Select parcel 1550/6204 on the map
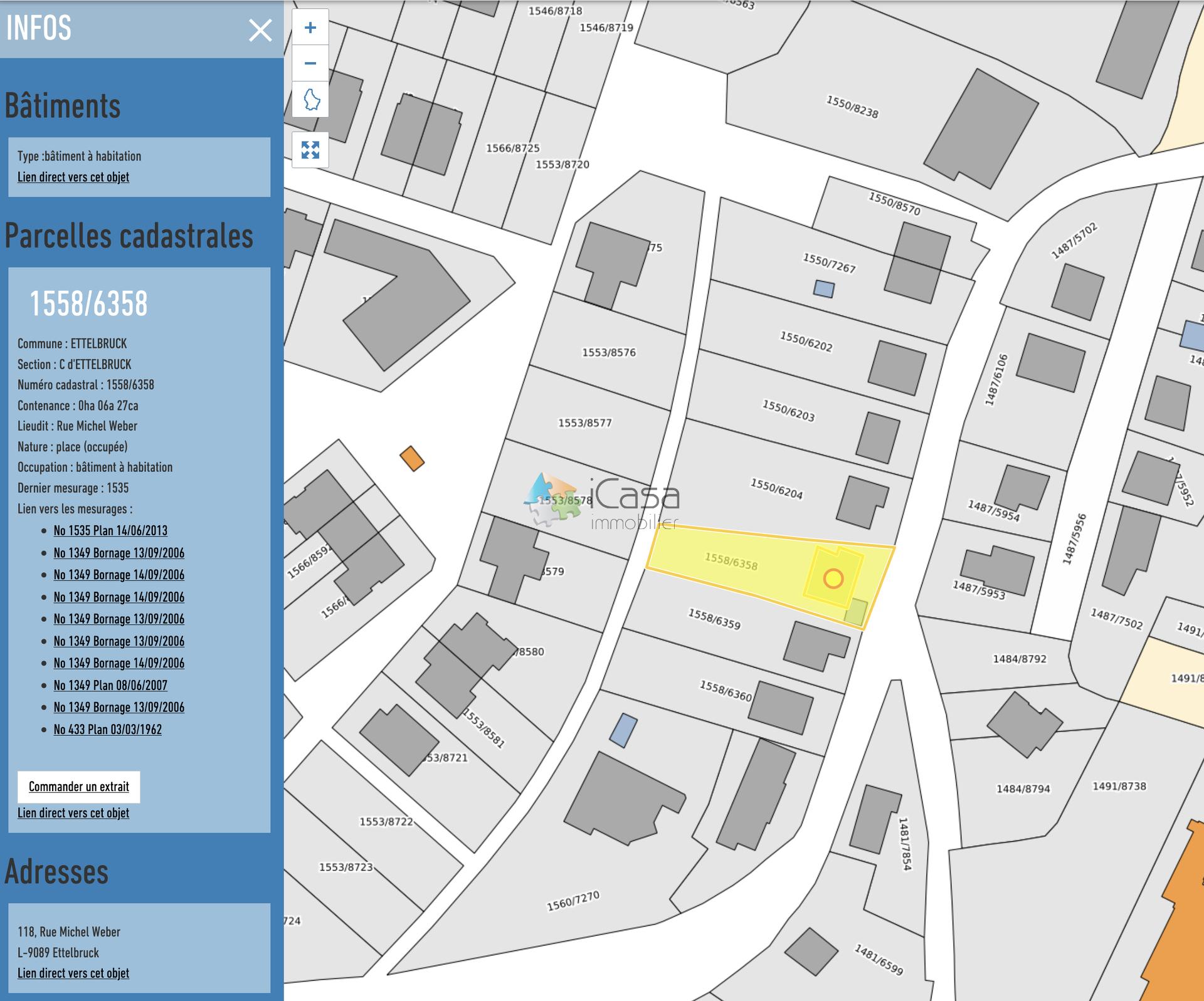Viewport: 1204px width, 1001px height. 776,489
